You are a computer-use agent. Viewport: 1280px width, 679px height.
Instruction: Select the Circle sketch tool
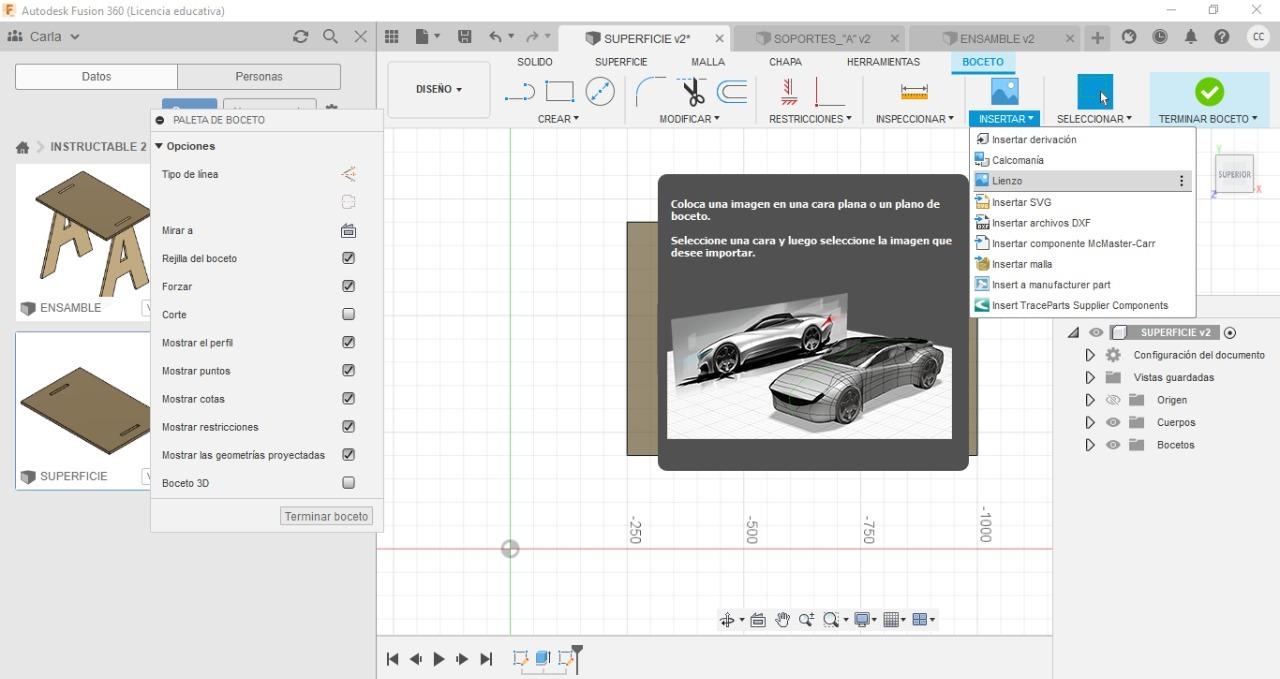coord(599,93)
